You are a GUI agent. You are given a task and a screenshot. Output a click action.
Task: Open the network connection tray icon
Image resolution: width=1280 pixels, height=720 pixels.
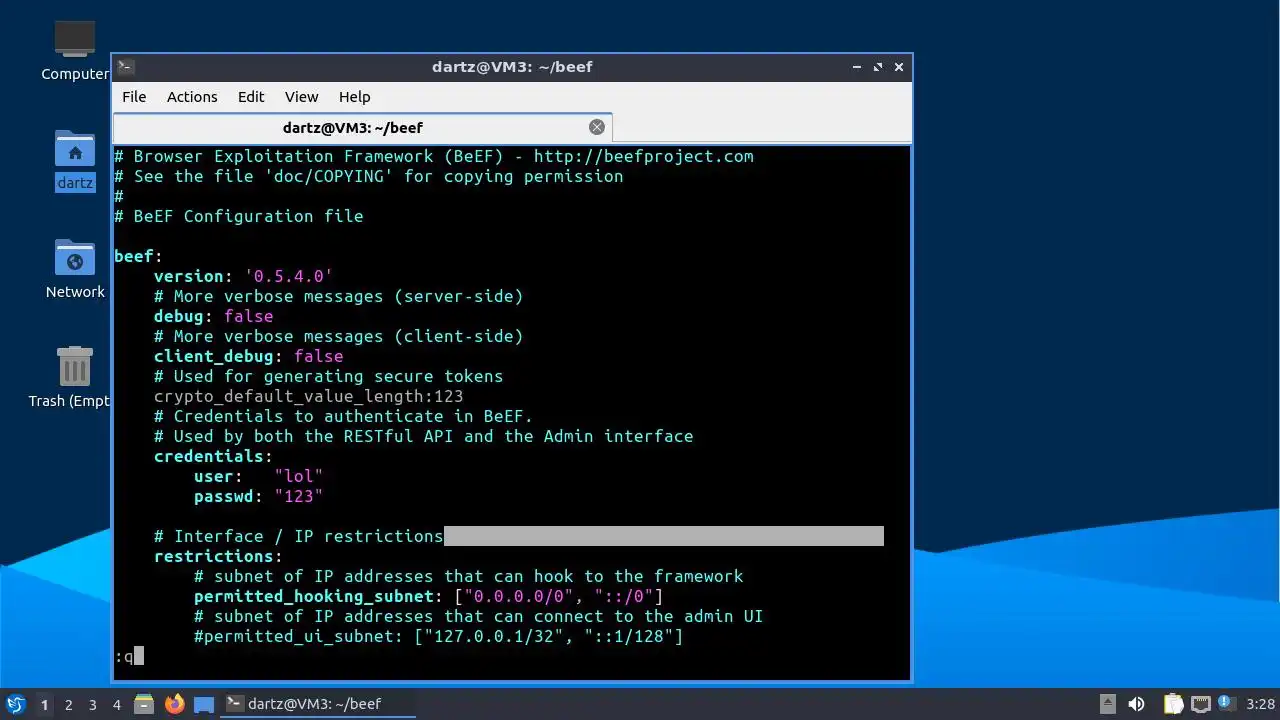1201,704
